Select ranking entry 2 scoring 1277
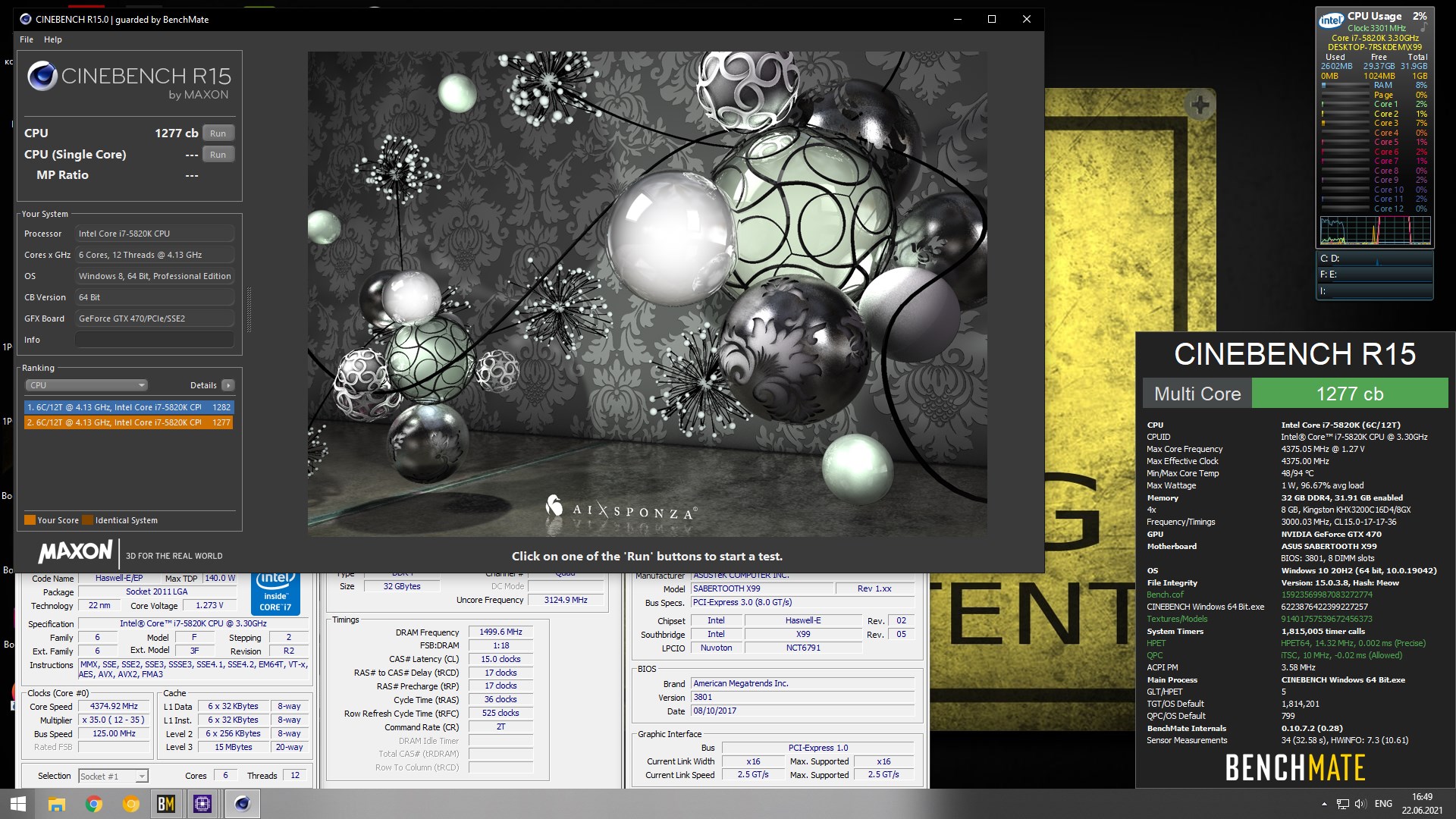Screen dimensions: 1456x819 pos(129,422)
